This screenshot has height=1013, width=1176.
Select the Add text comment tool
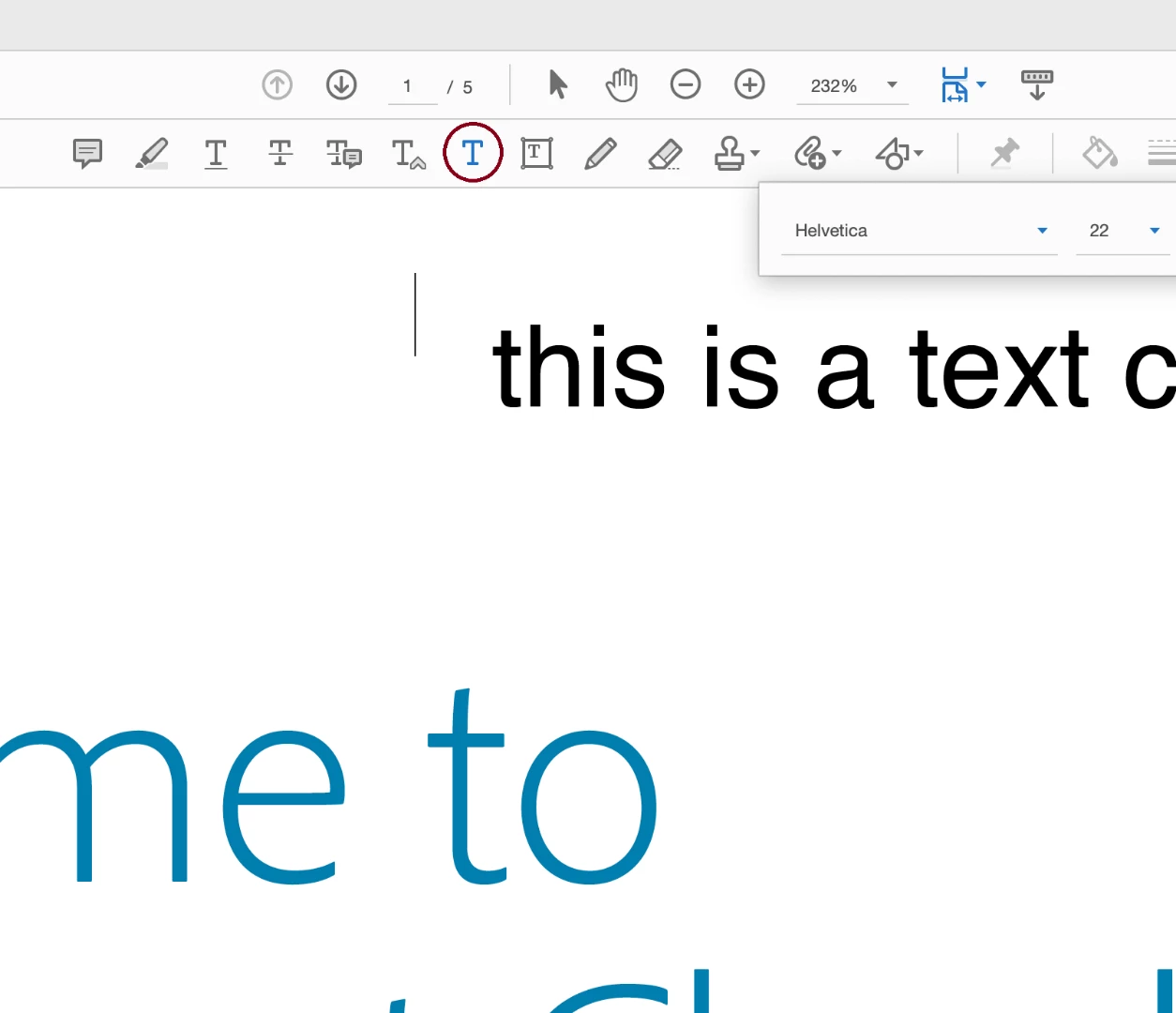(473, 152)
